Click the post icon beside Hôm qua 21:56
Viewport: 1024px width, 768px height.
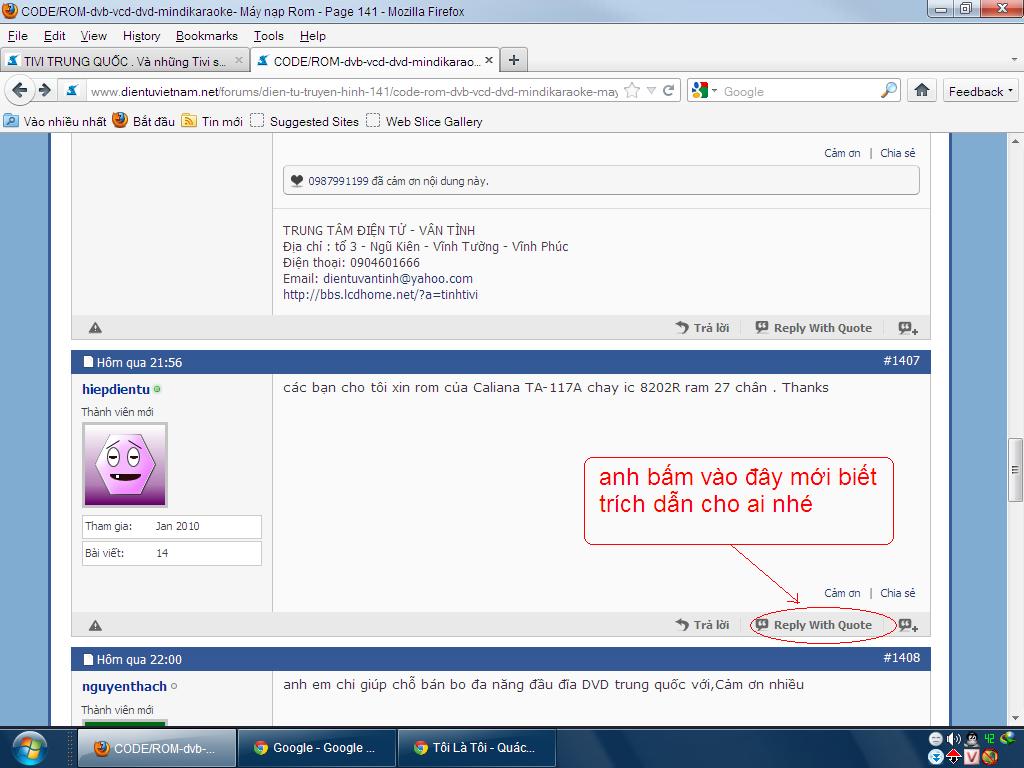pyautogui.click(x=88, y=362)
